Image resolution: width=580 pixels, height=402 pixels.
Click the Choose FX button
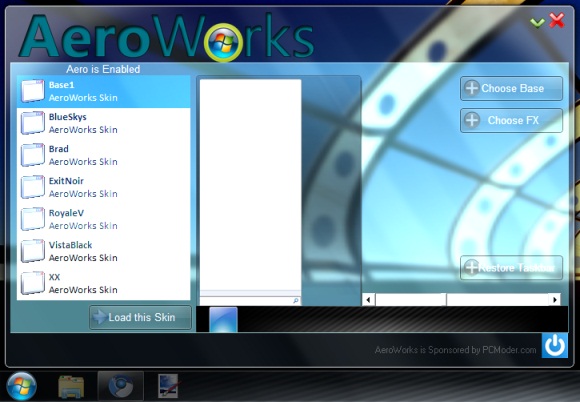click(x=511, y=120)
